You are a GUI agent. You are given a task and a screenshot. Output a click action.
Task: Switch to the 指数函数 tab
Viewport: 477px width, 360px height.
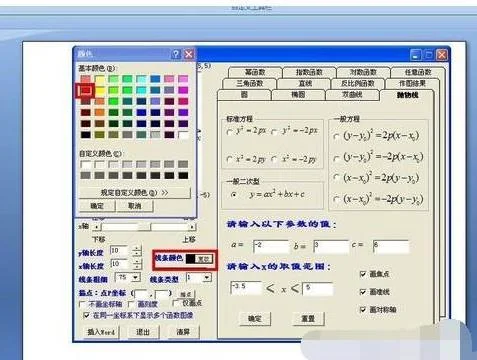309,72
